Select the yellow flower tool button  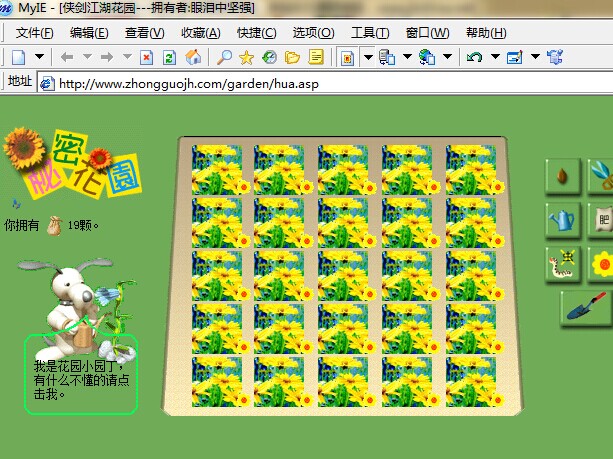[601, 264]
